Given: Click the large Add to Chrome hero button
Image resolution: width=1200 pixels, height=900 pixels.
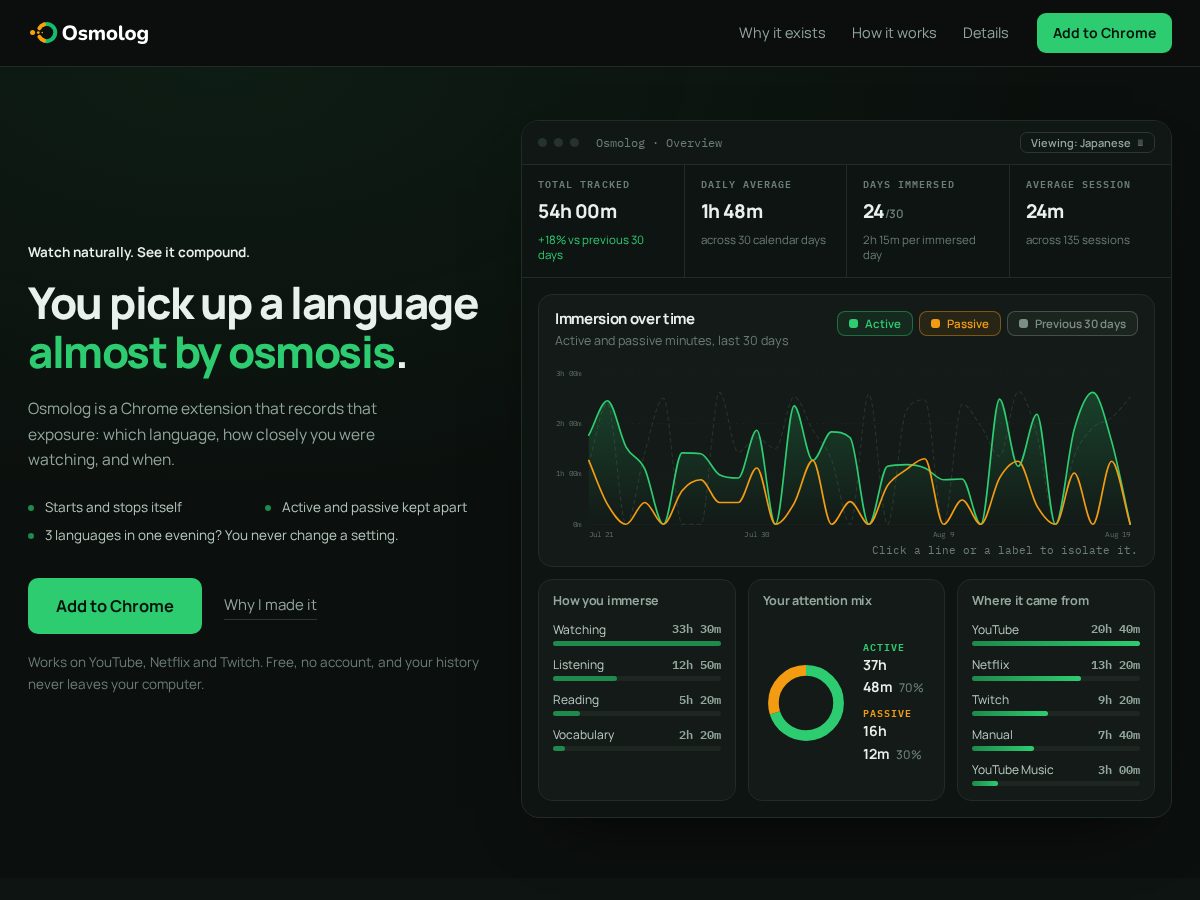Looking at the screenshot, I should (115, 606).
